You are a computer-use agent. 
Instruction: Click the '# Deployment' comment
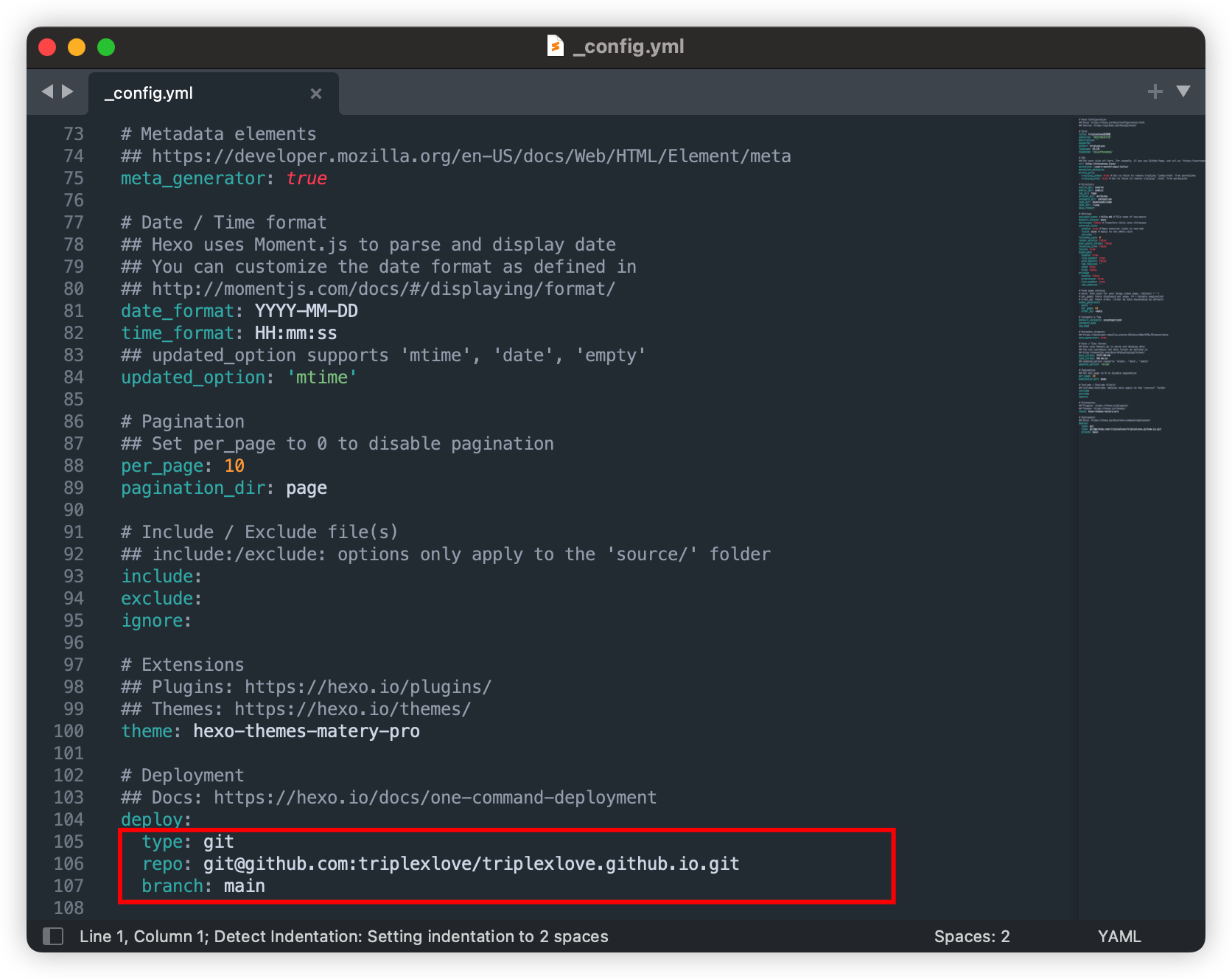(x=183, y=776)
